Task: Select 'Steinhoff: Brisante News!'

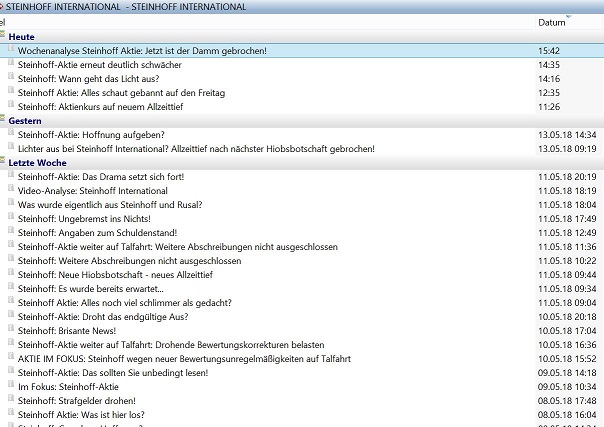Action: [67, 331]
